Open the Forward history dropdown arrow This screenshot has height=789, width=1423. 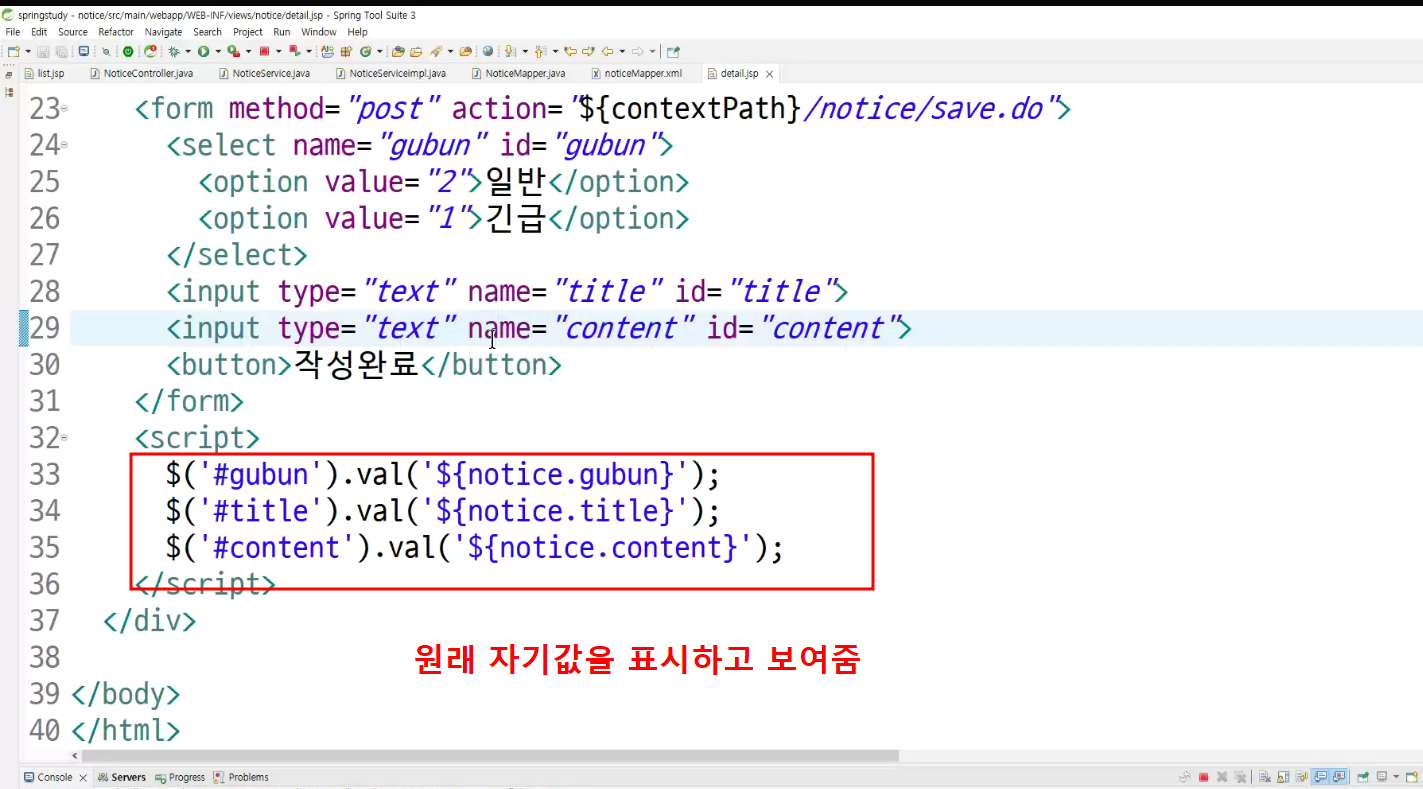pos(652,51)
